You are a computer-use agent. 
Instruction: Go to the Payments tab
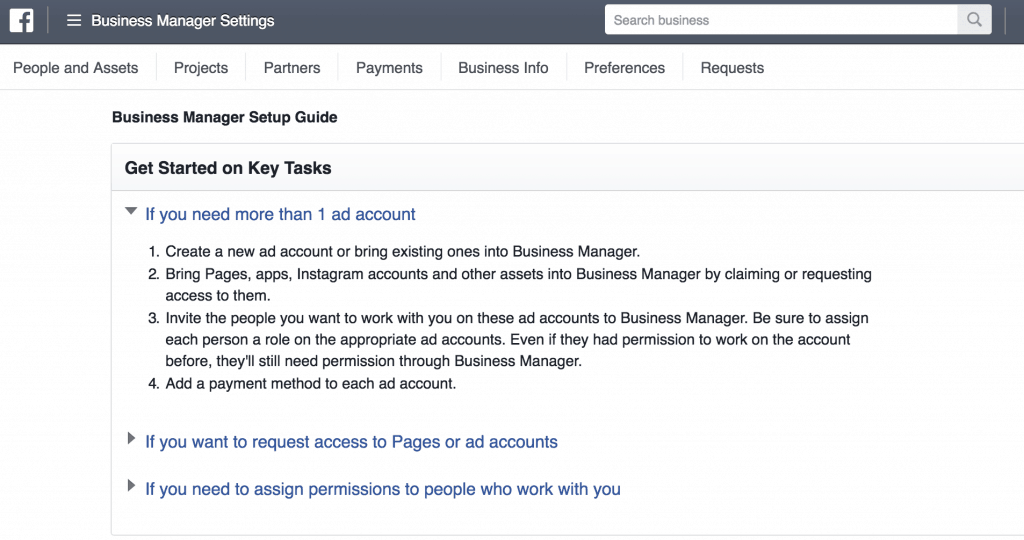click(389, 68)
